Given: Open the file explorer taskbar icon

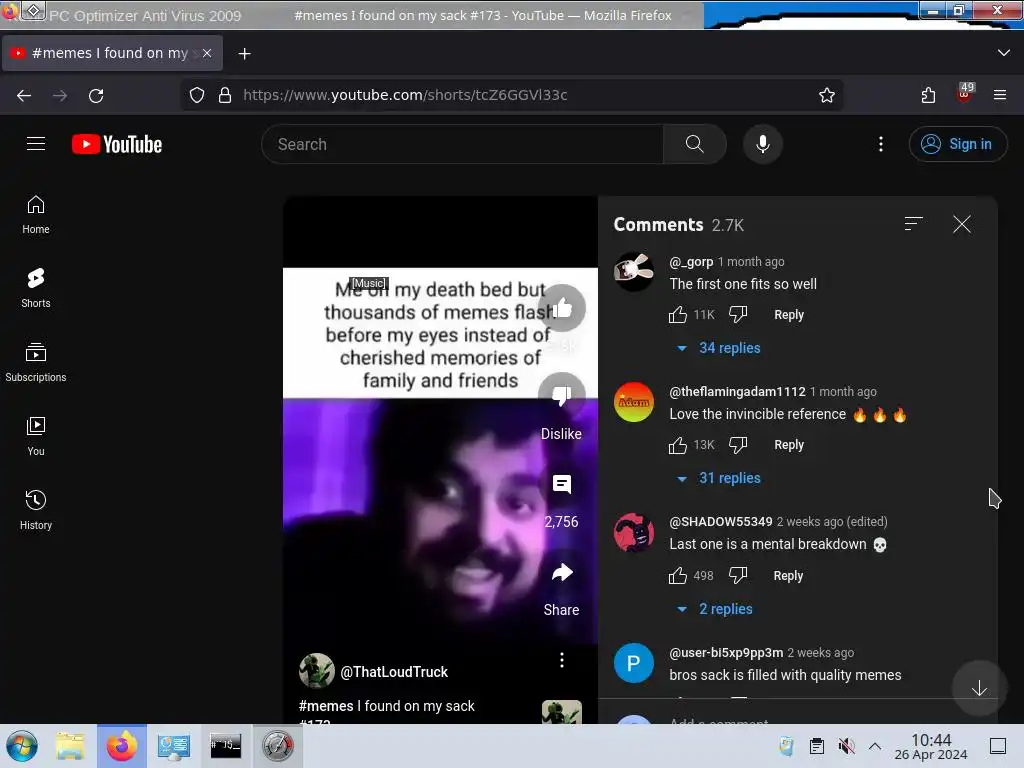Looking at the screenshot, I should click(x=70, y=746).
